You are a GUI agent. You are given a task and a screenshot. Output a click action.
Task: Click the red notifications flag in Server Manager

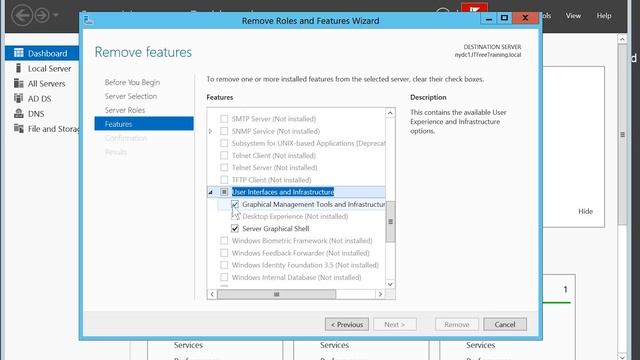[x=474, y=8]
